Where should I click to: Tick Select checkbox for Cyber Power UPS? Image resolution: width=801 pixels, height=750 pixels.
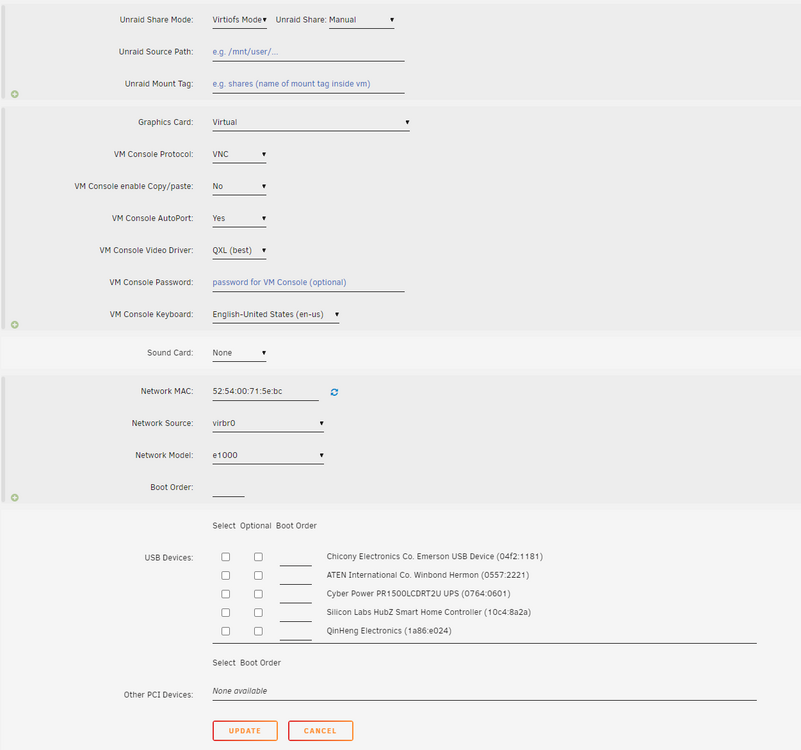[x=226, y=594]
